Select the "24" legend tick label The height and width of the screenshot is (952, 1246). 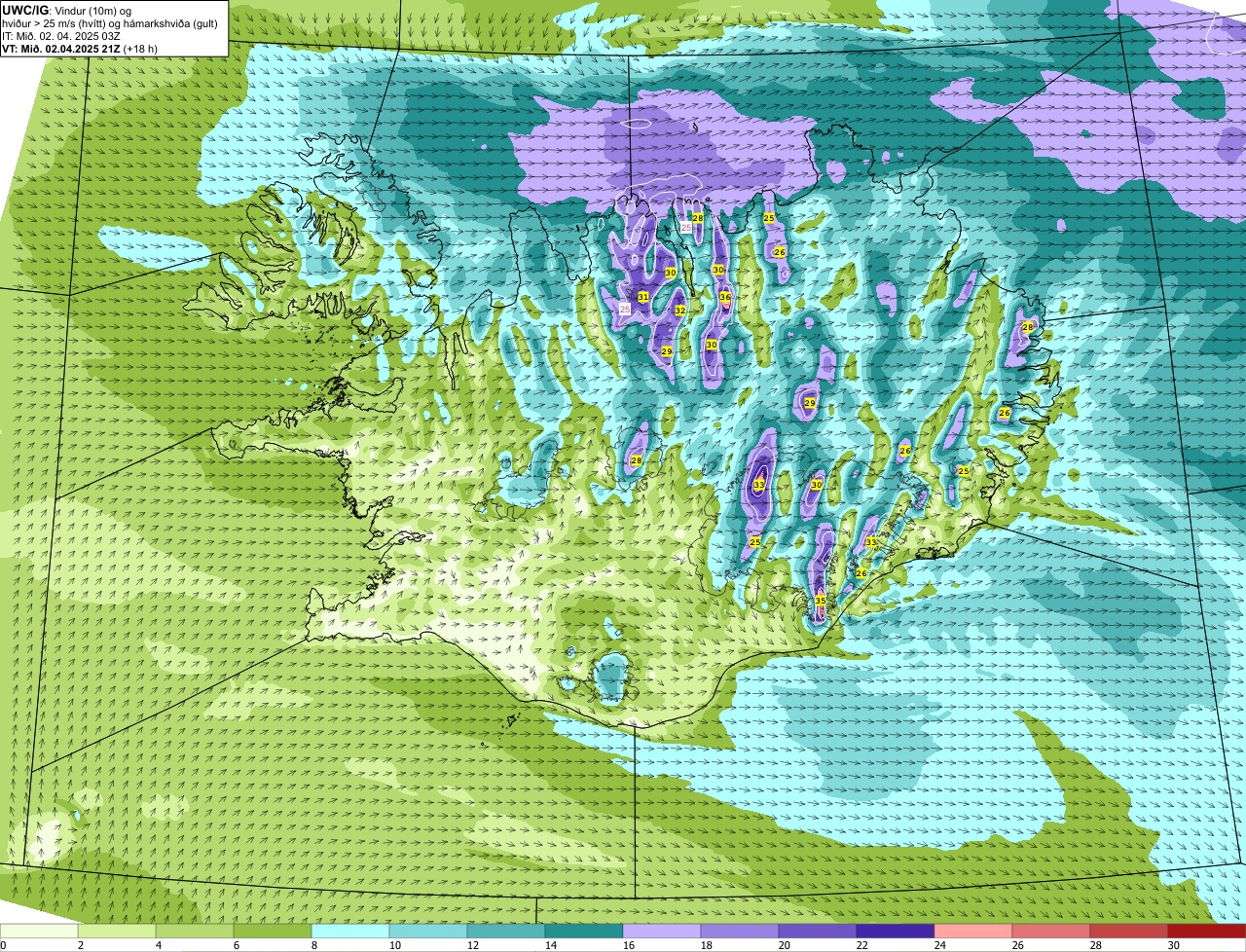click(939, 945)
